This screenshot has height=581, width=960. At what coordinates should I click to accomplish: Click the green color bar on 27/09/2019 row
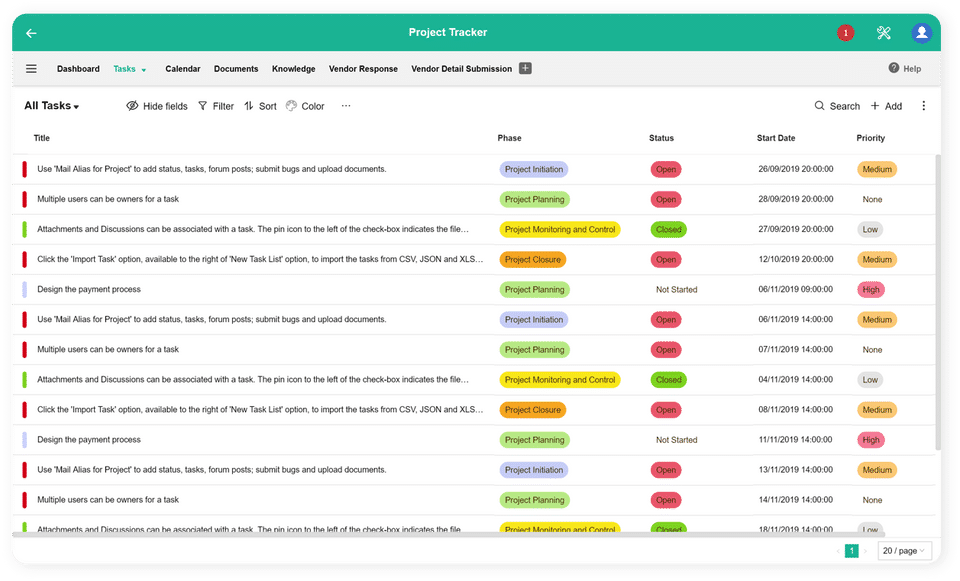[24, 229]
